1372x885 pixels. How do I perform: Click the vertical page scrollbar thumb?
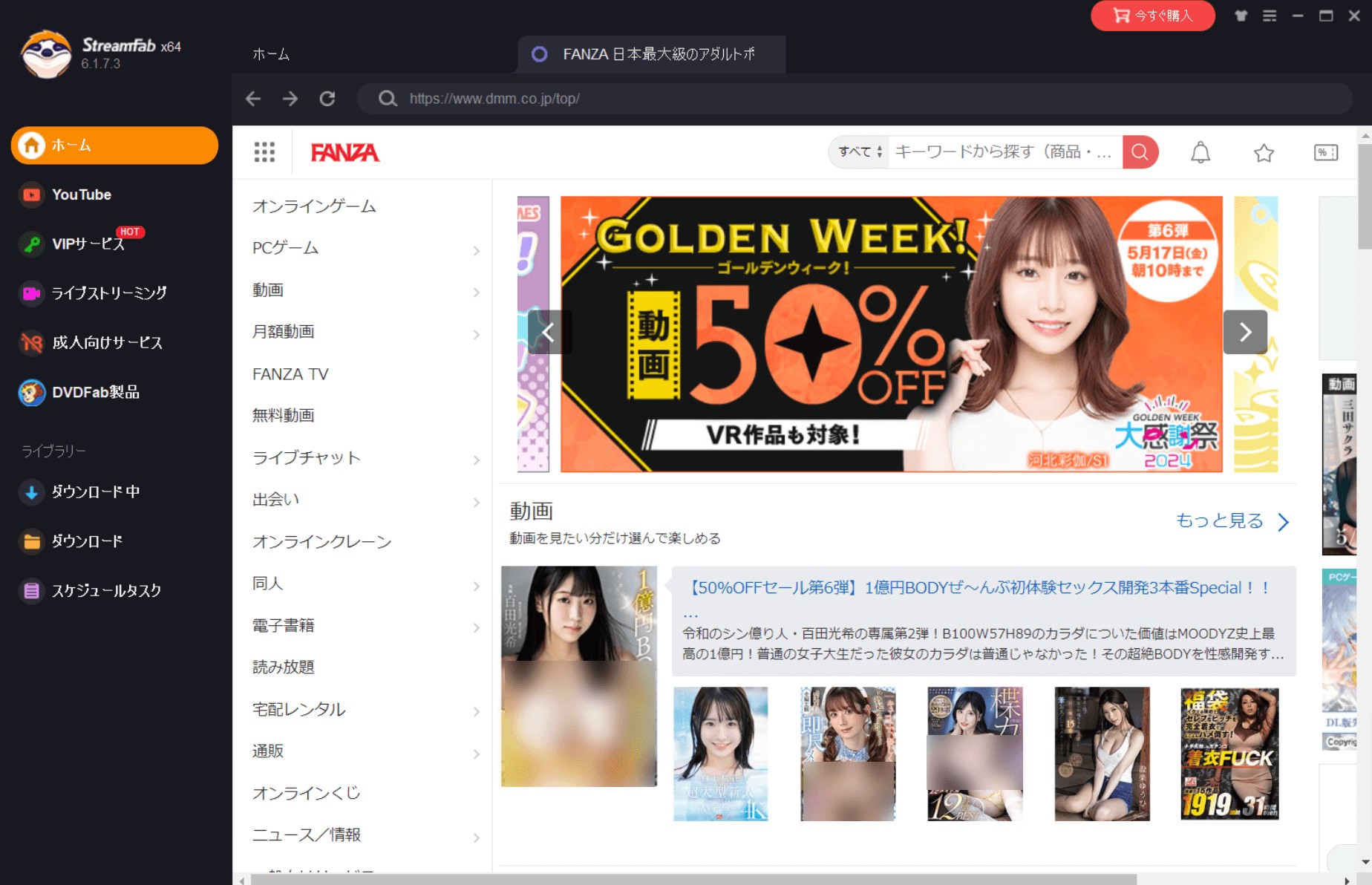[1365, 197]
